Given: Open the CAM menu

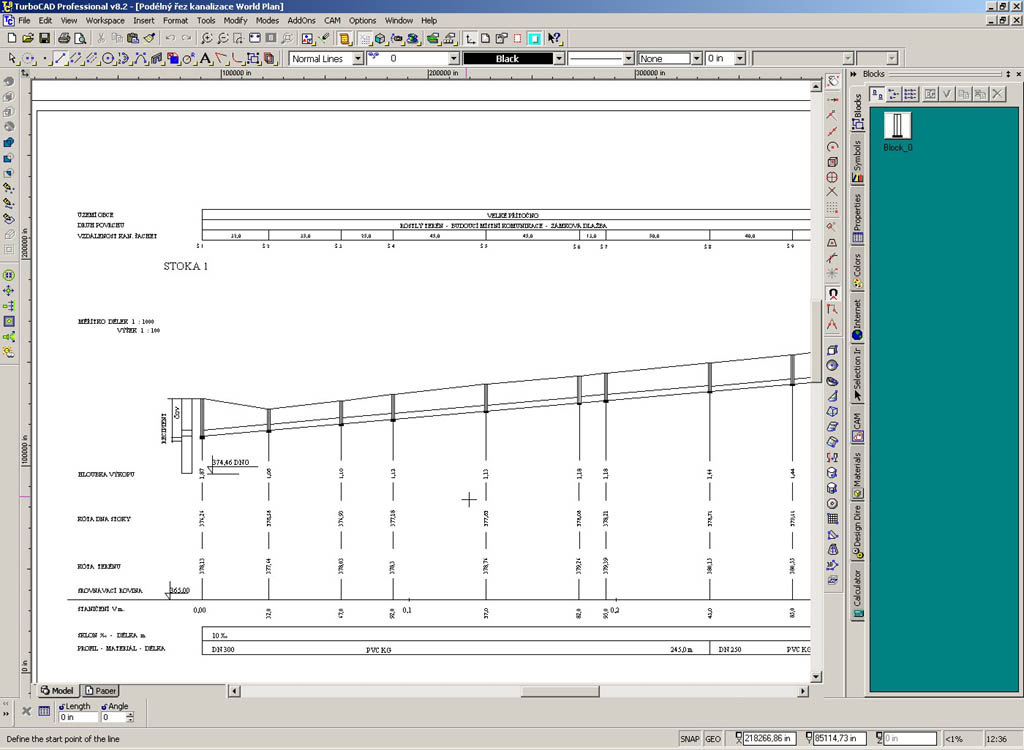Looking at the screenshot, I should (x=332, y=21).
